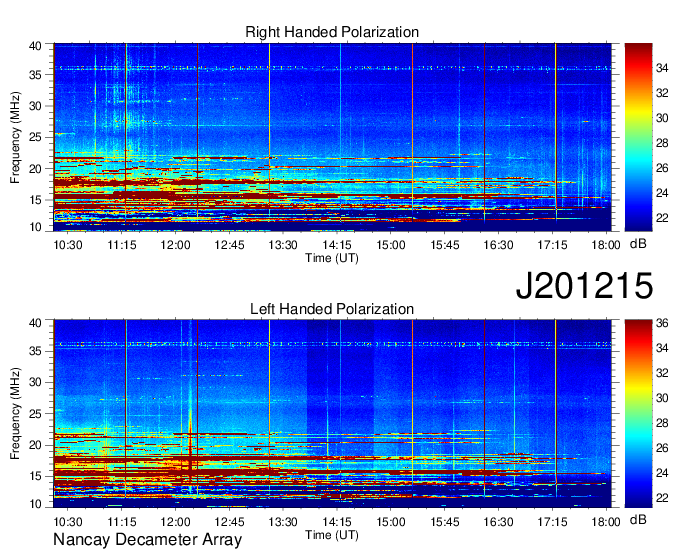
Task: Click the 18:00 tick on Left Handed plot
Action: (x=606, y=522)
